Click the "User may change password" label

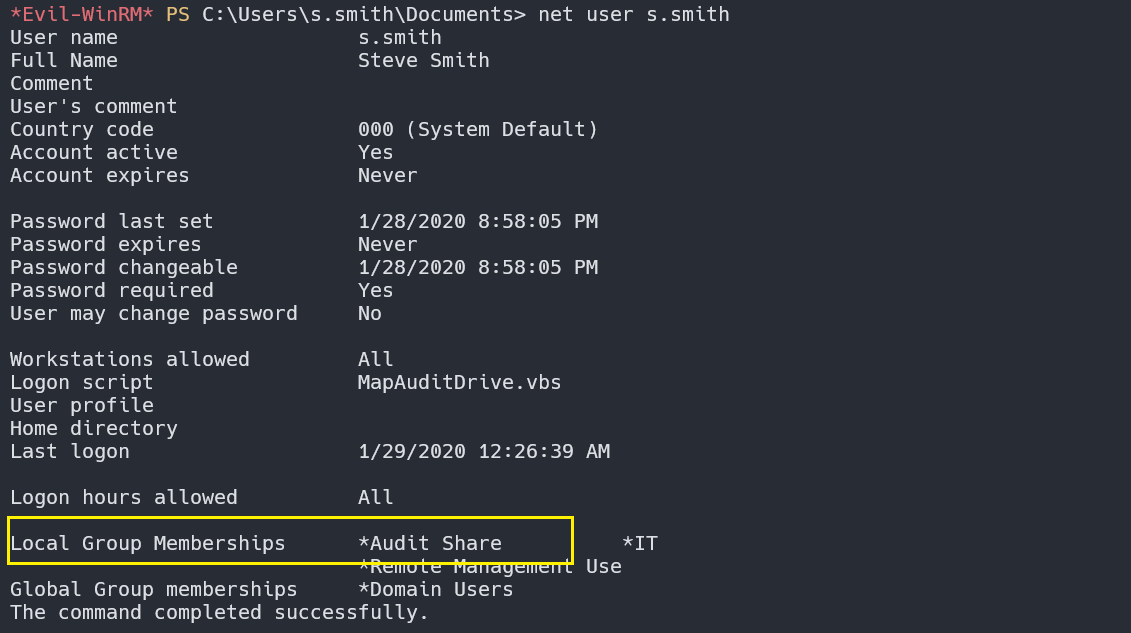(153, 314)
